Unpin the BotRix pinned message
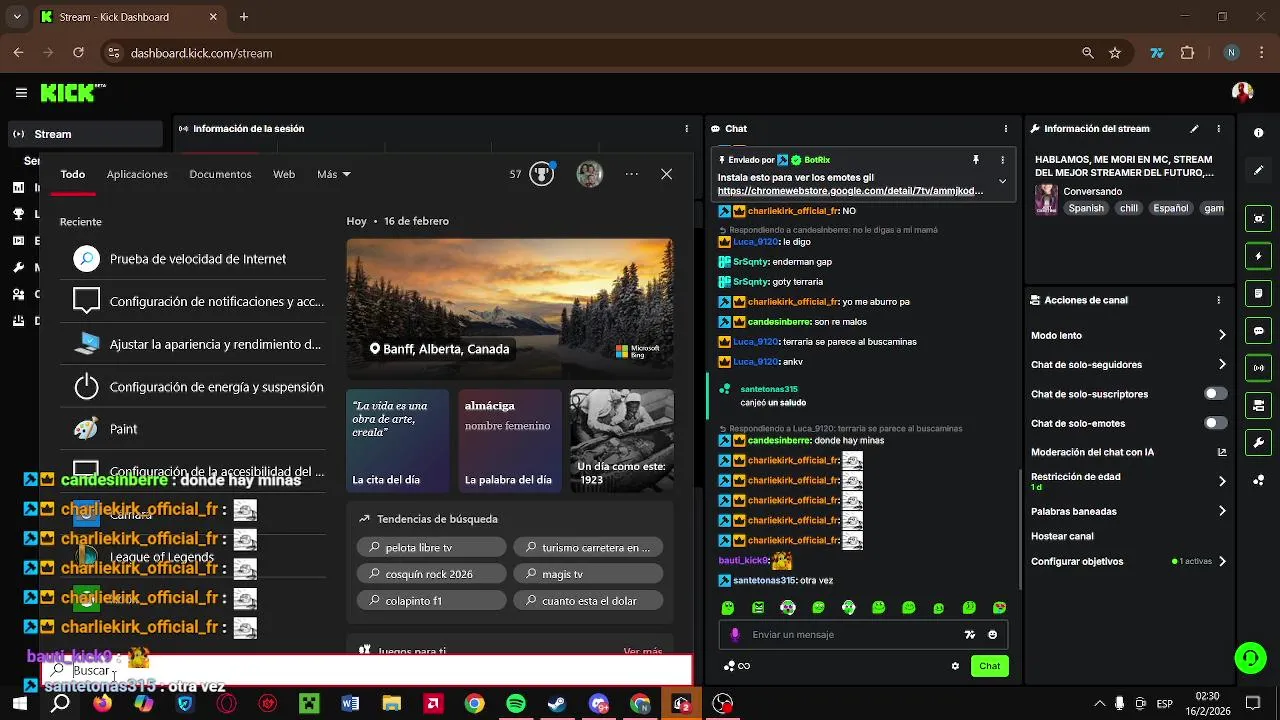The image size is (1280, 720). click(975, 160)
